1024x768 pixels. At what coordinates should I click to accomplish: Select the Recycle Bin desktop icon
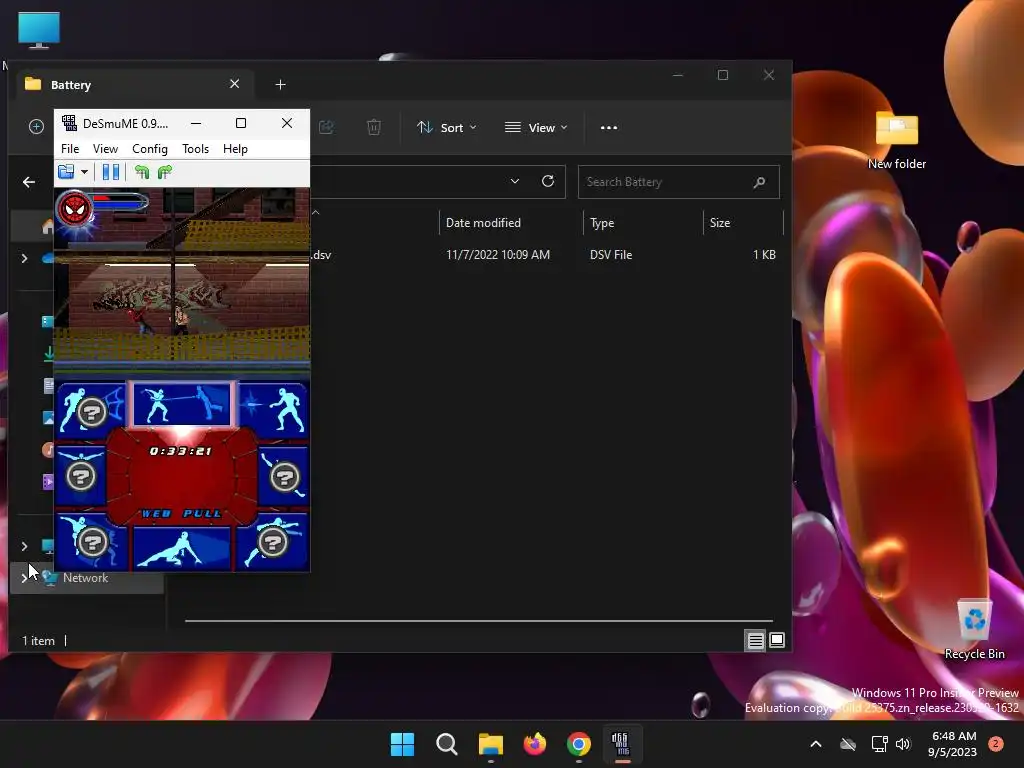[974, 630]
